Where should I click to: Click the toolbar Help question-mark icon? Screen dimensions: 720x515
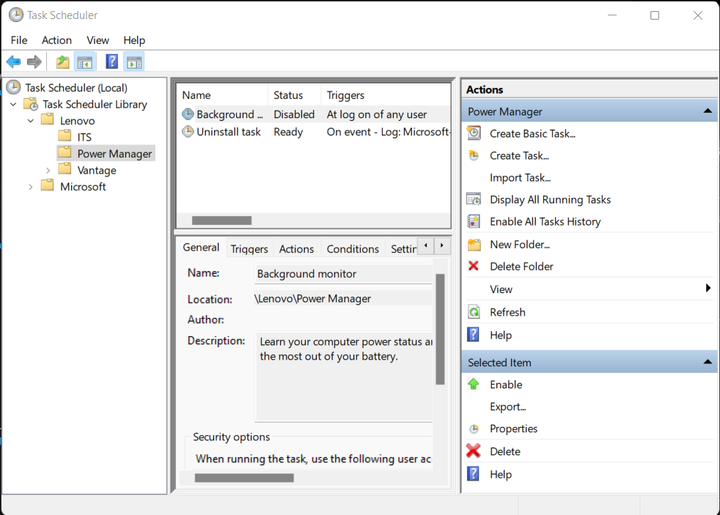point(112,62)
